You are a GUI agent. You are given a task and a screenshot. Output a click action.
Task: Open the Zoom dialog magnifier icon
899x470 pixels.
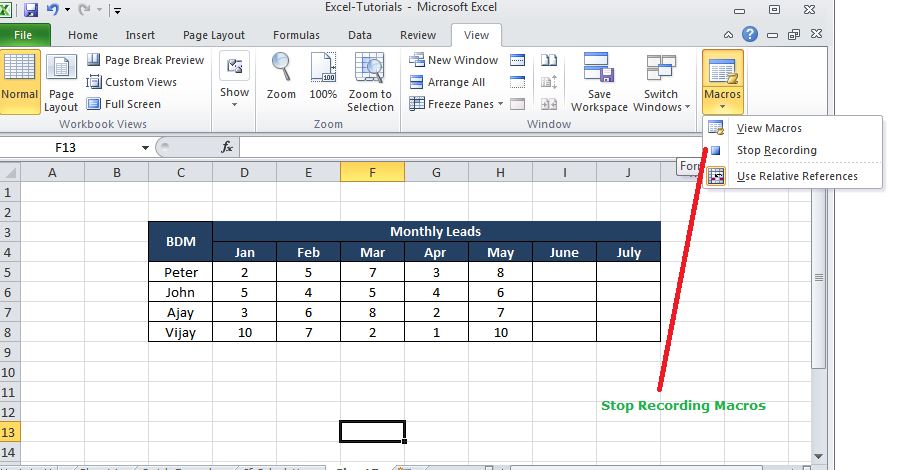(x=281, y=76)
